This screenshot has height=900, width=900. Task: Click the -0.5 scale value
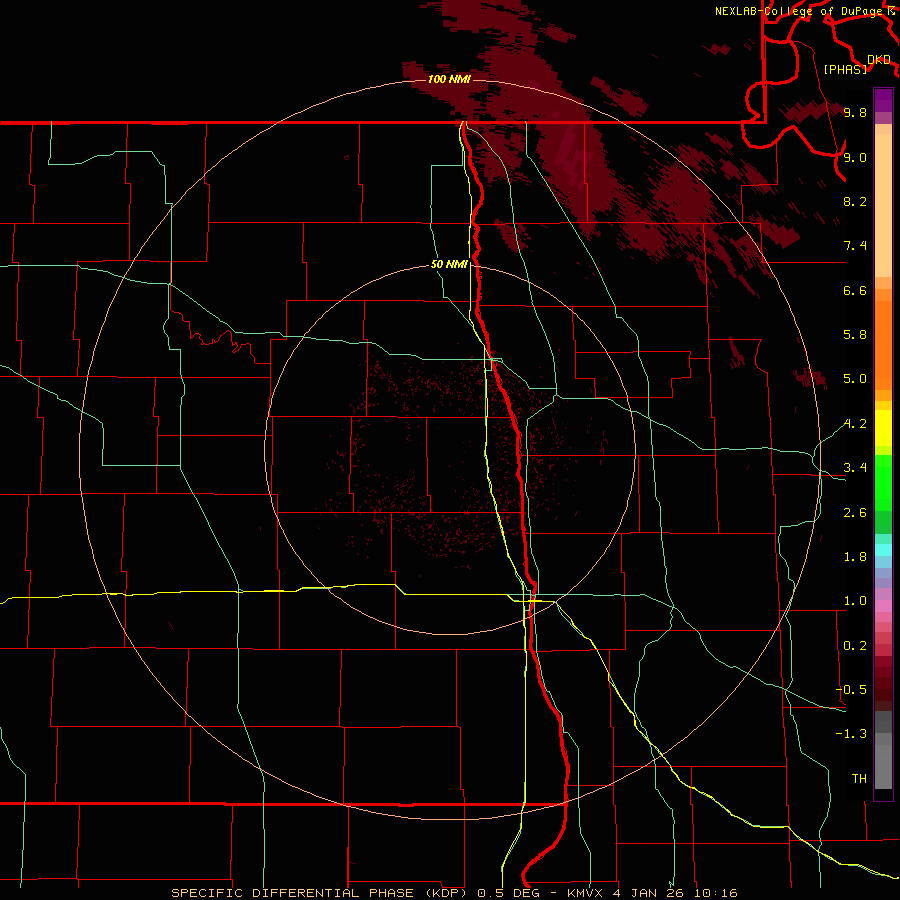851,690
